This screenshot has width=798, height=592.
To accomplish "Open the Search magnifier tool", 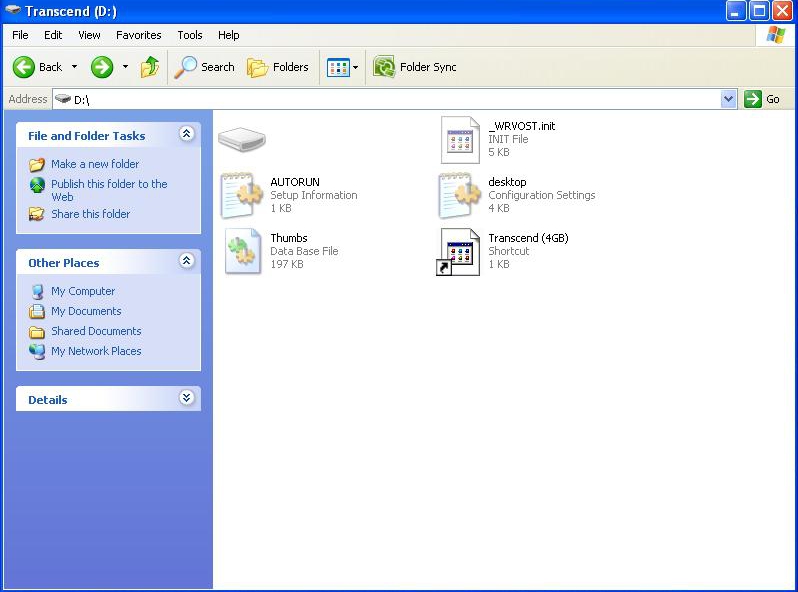I will click(186, 67).
